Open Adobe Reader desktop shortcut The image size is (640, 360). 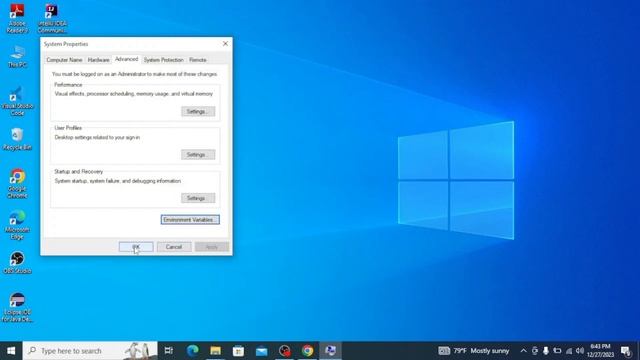point(17,18)
